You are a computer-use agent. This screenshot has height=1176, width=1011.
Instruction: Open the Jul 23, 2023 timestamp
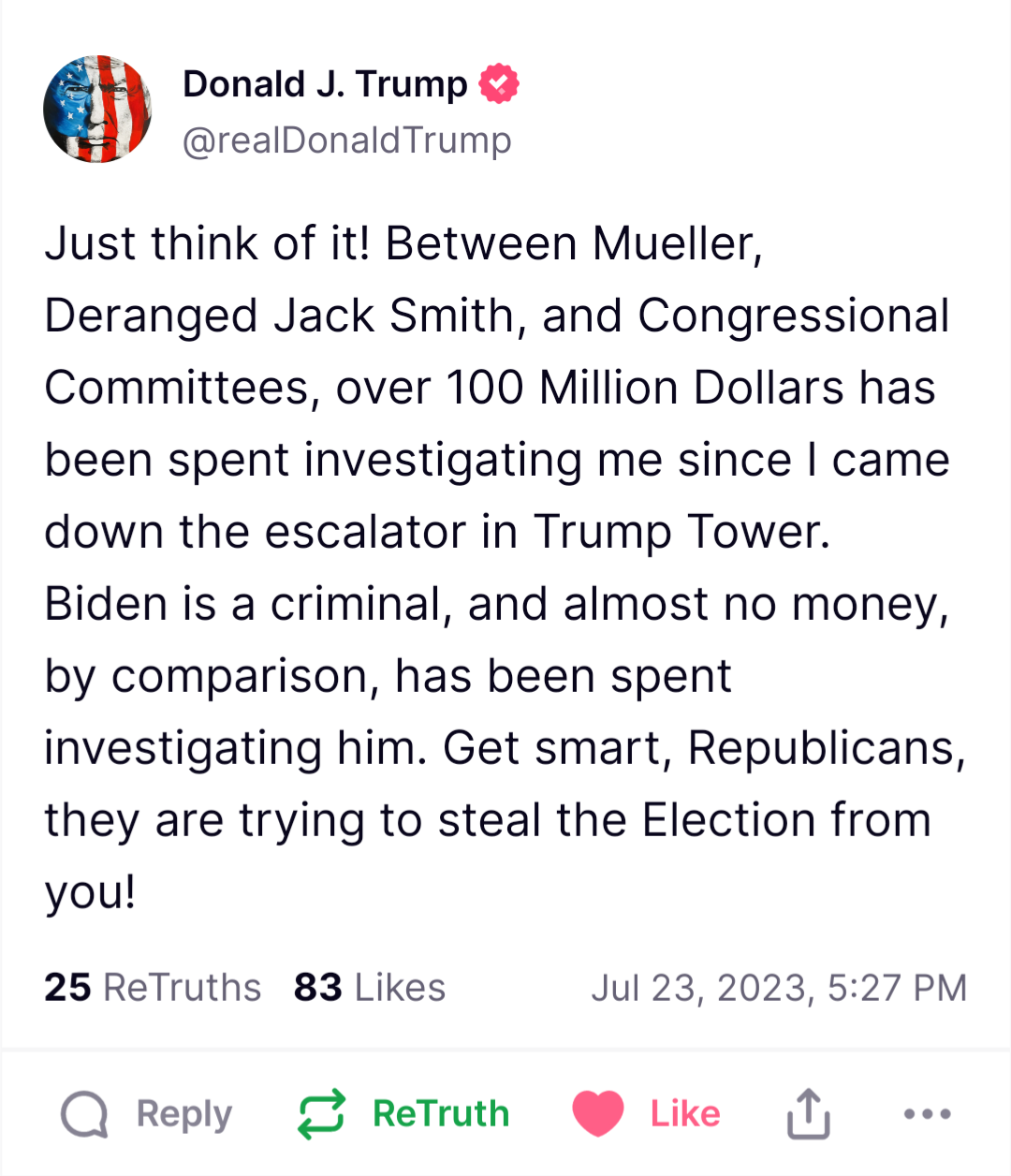click(x=779, y=989)
